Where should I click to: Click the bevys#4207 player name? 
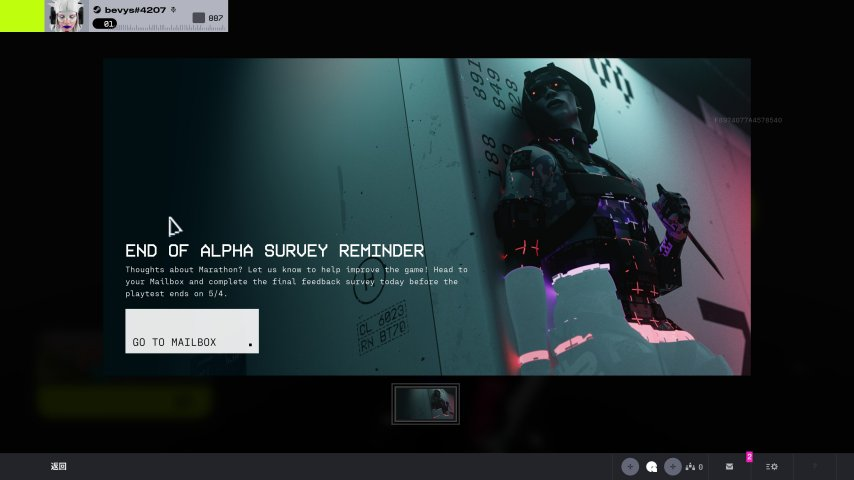(135, 10)
